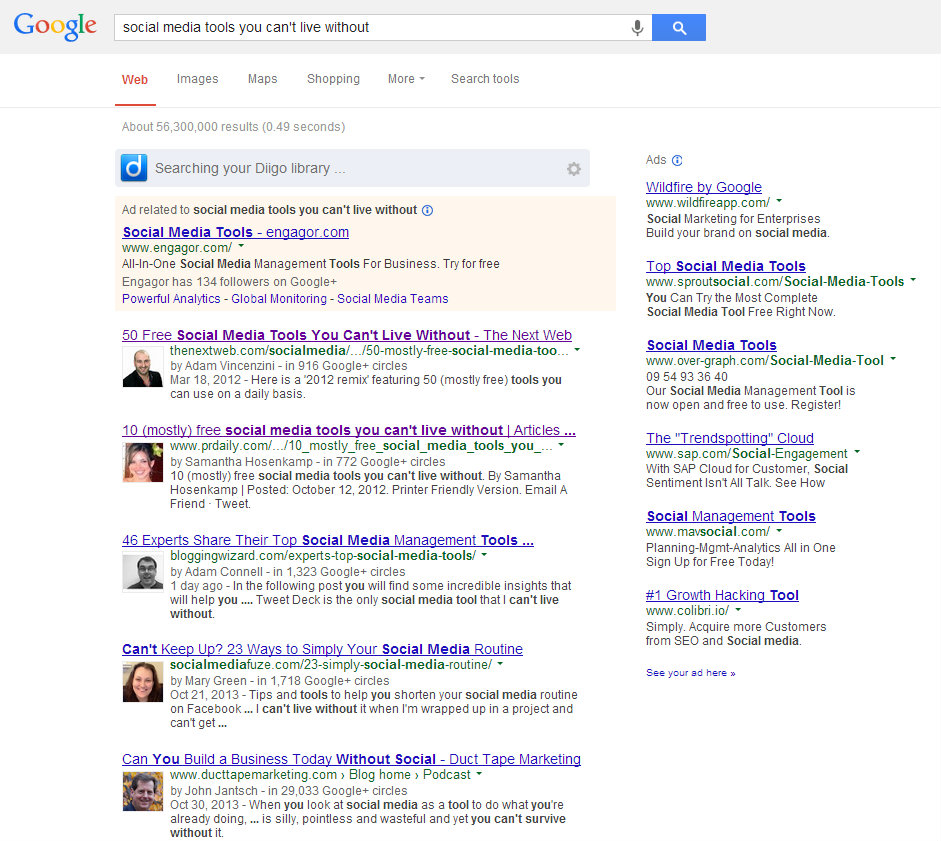Click Samantha Hosenkamp author photo
This screenshot has height=841, width=941.
[x=143, y=462]
